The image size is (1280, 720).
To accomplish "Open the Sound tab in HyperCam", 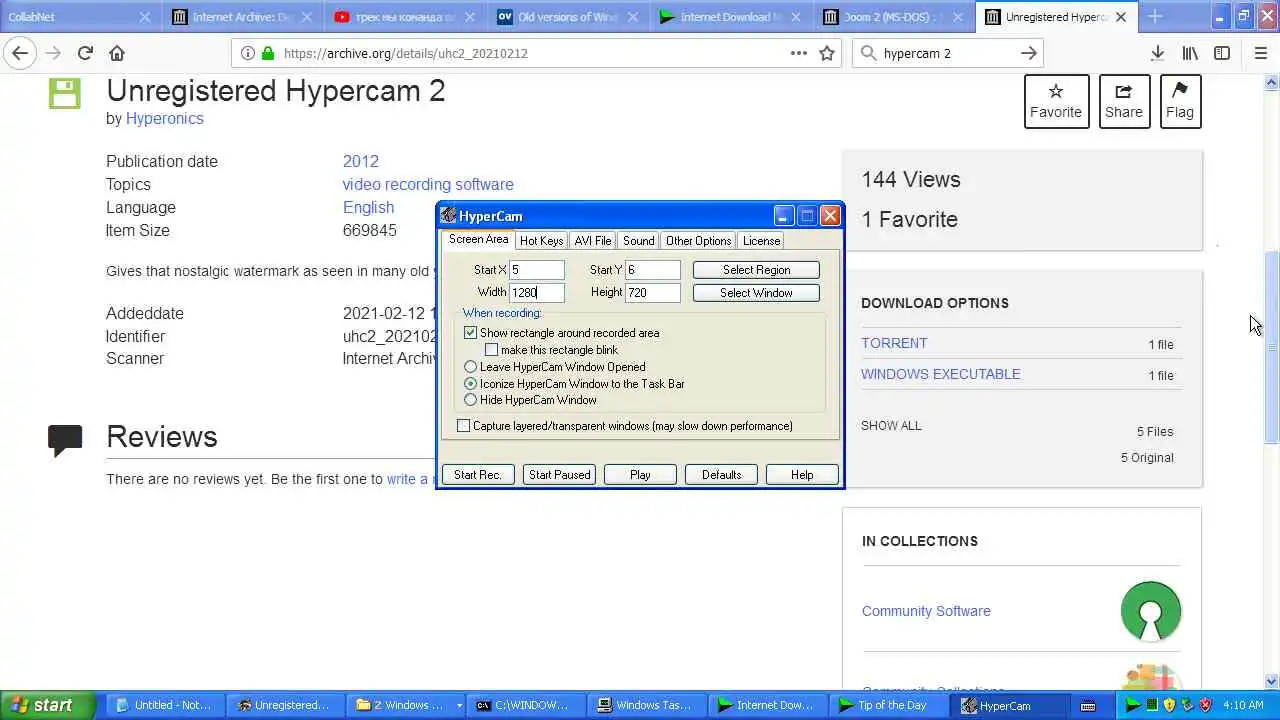I will click(638, 240).
